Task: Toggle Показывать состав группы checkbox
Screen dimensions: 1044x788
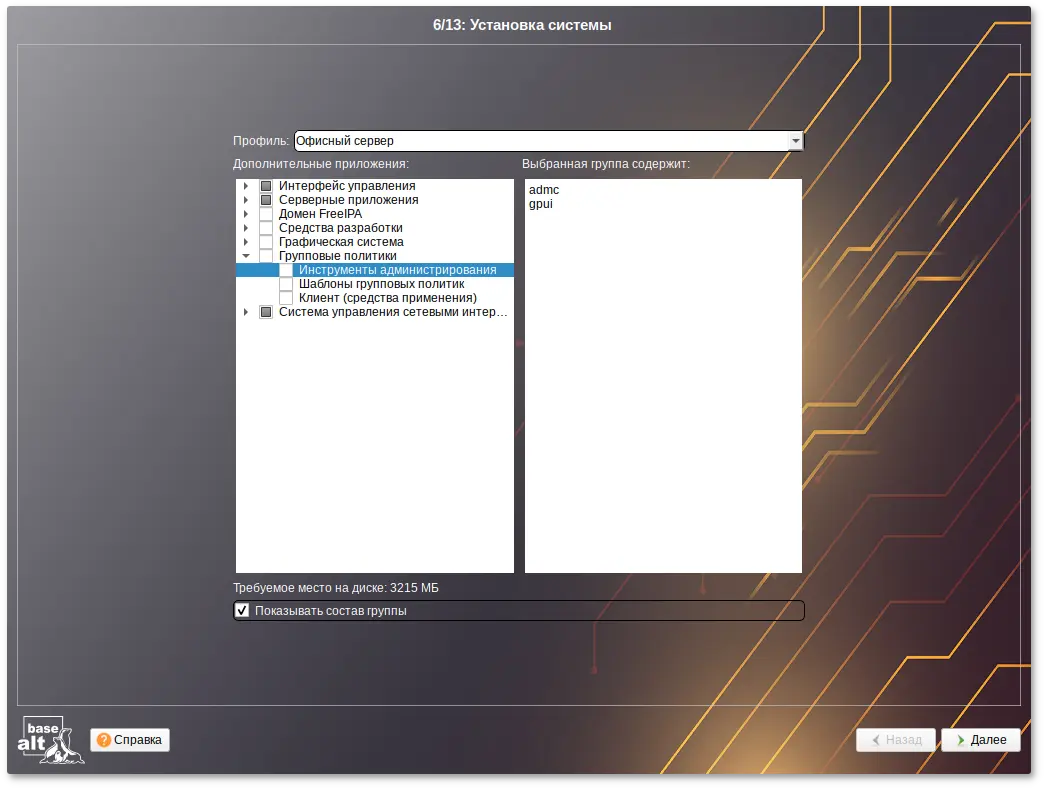Action: pyautogui.click(x=242, y=610)
